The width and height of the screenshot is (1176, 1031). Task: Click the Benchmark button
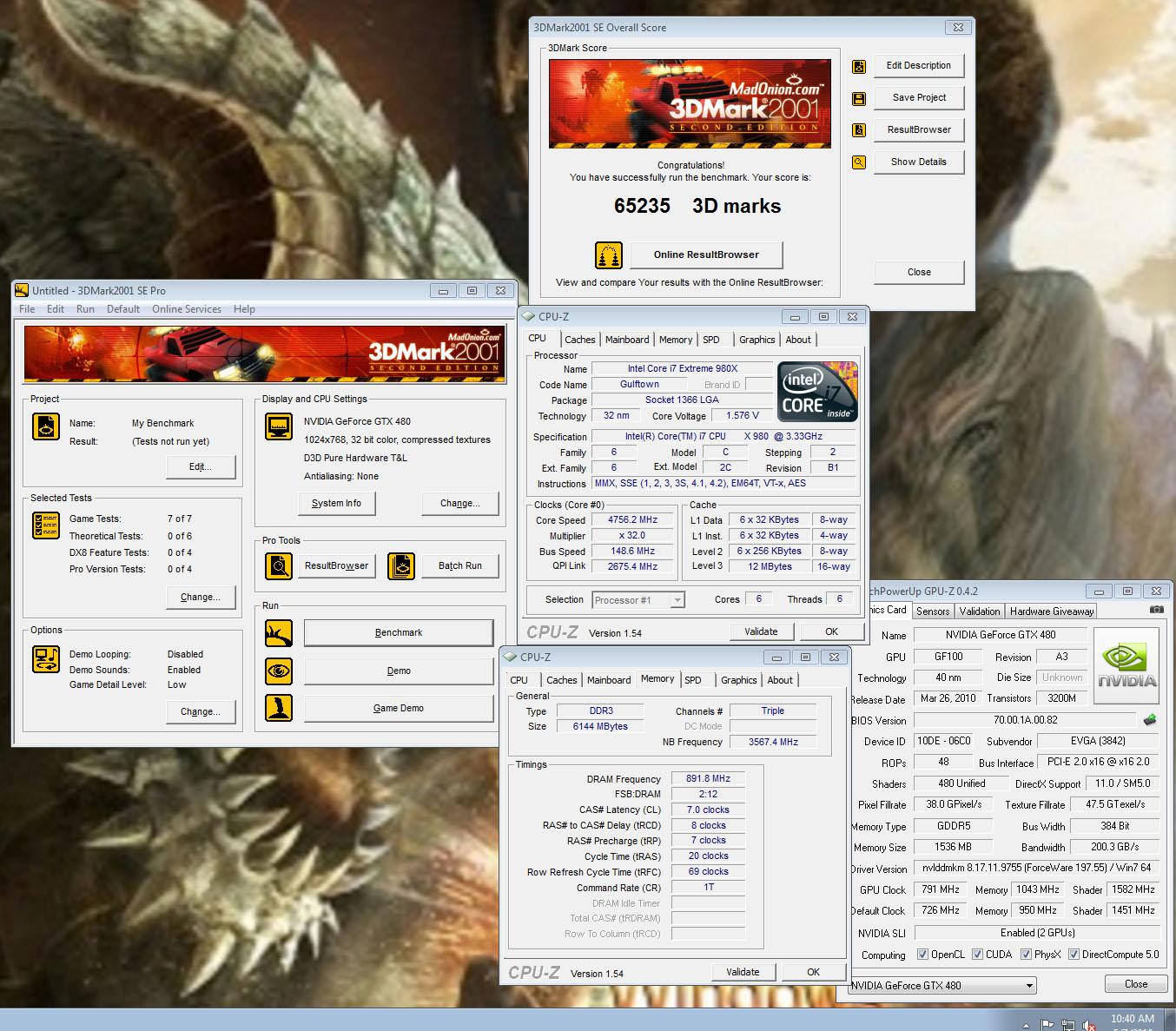[x=399, y=633]
